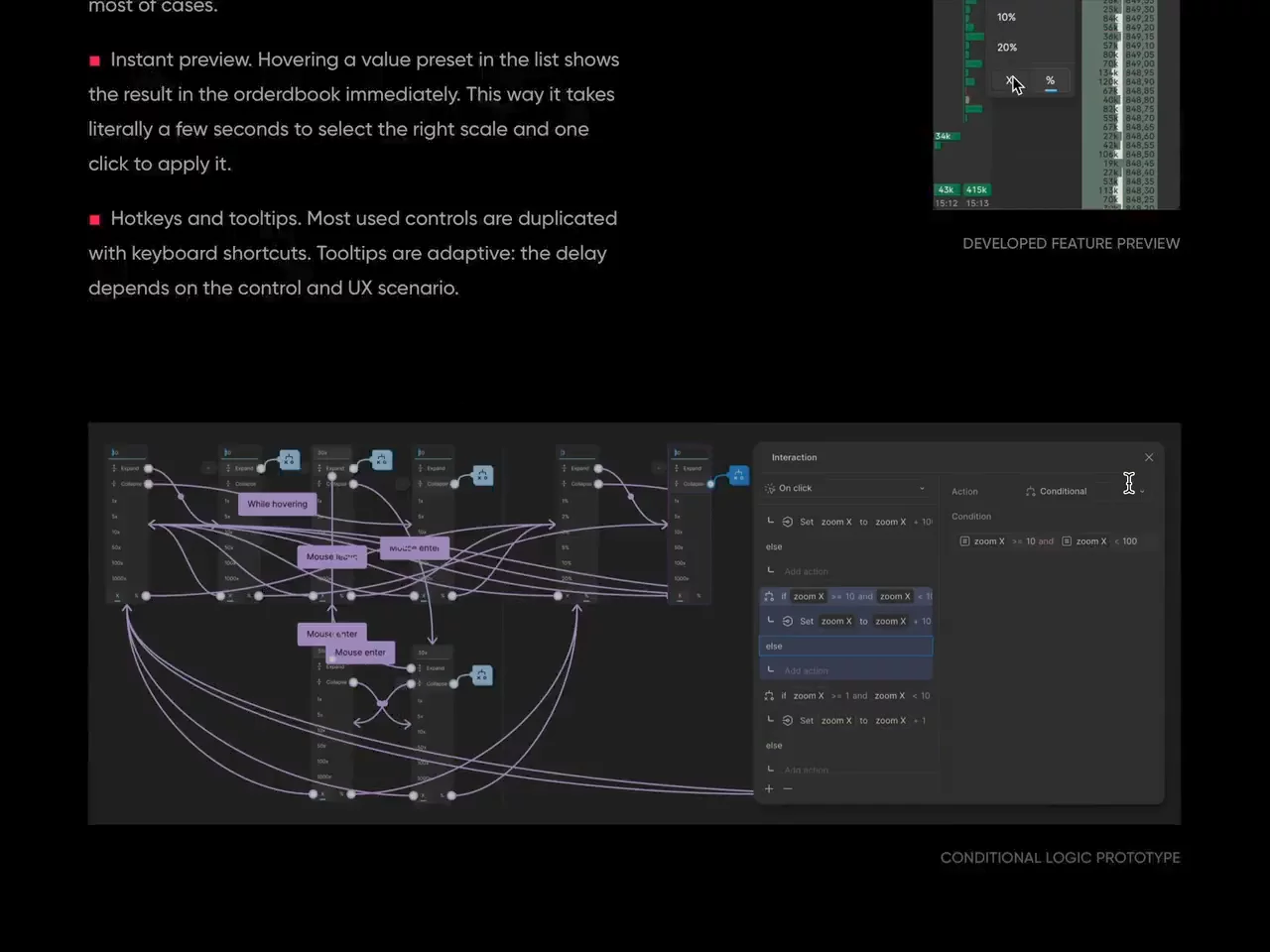Click the conditional icon in the lower frame pair
Image resolution: width=1270 pixels, height=952 pixels.
click(x=481, y=676)
